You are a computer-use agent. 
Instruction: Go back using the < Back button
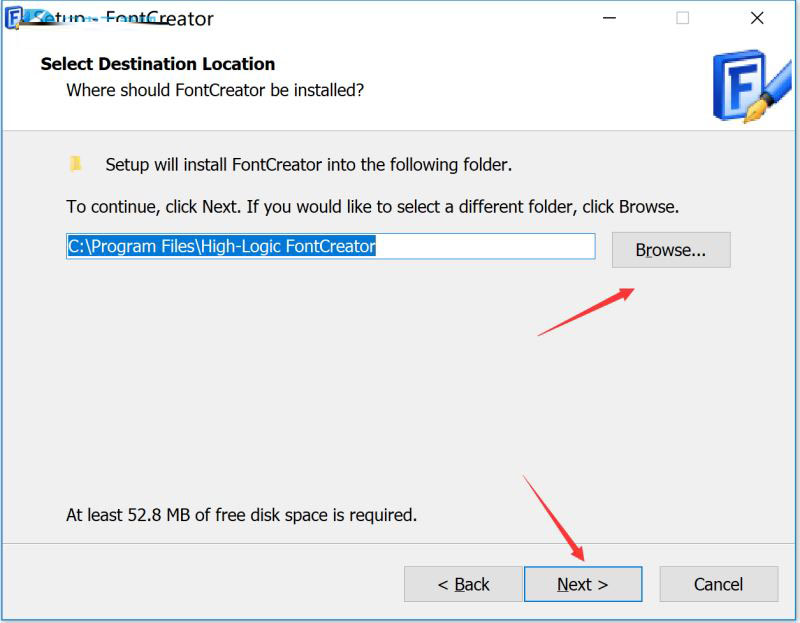click(x=463, y=584)
